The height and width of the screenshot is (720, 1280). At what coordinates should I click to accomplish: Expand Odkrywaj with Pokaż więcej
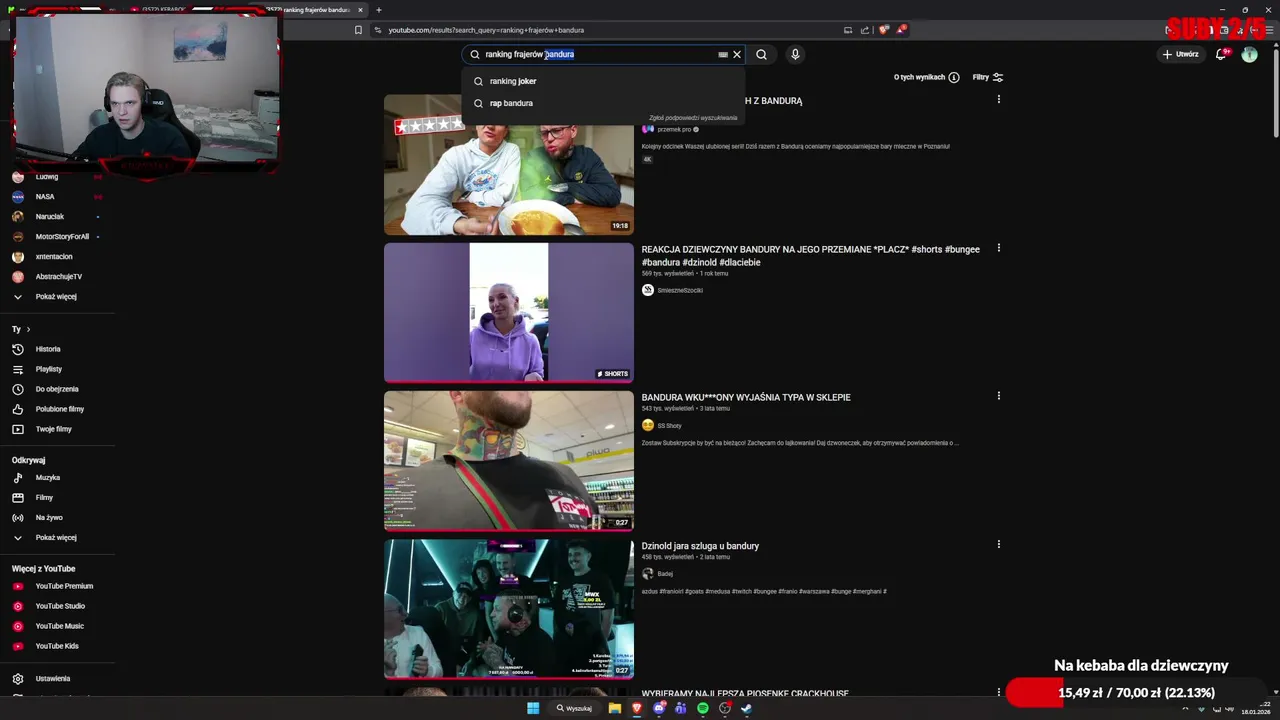click(x=57, y=538)
